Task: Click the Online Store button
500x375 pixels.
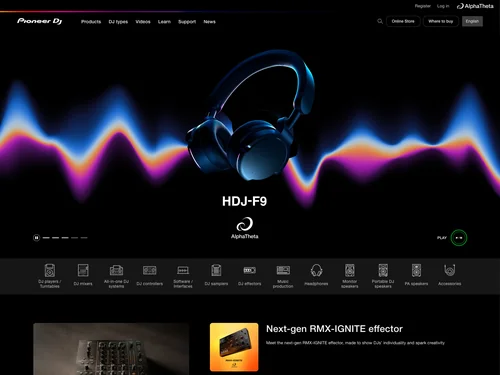Action: 403,21
